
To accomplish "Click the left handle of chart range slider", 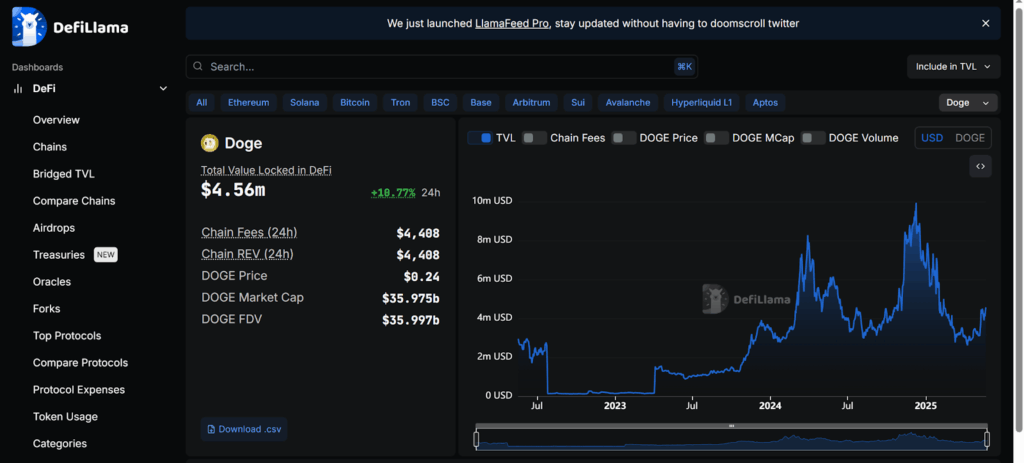I will [x=476, y=439].
